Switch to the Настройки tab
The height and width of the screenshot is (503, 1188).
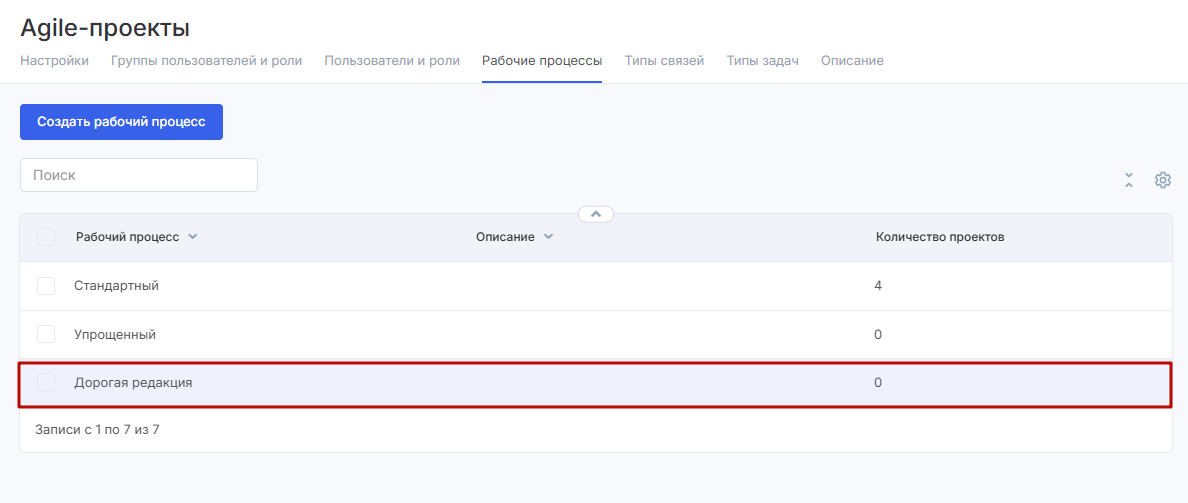[54, 61]
